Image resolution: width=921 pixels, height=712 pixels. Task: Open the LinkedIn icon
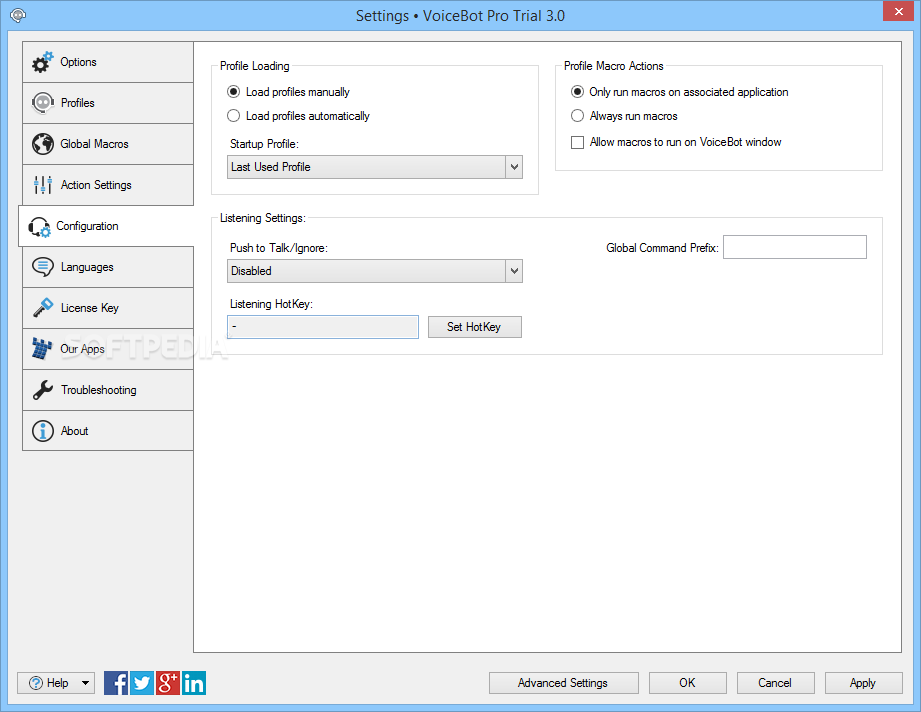193,683
